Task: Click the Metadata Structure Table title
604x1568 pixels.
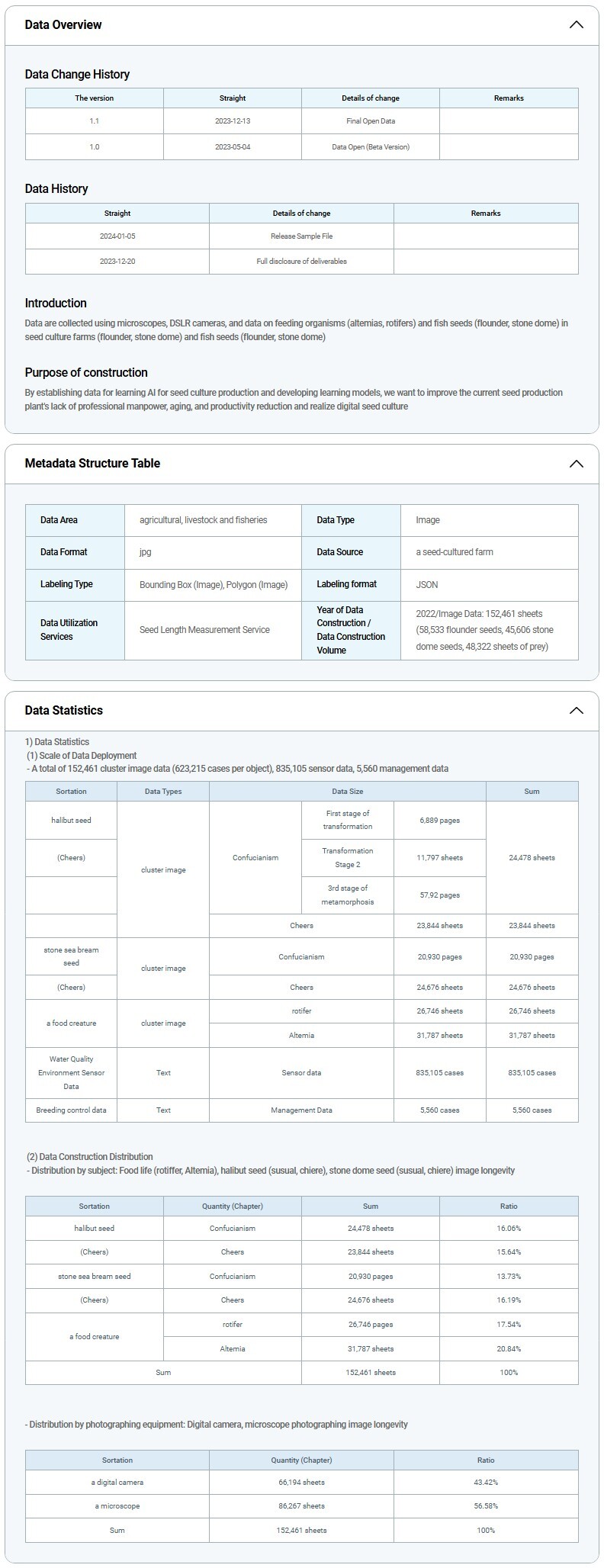Action: point(92,464)
